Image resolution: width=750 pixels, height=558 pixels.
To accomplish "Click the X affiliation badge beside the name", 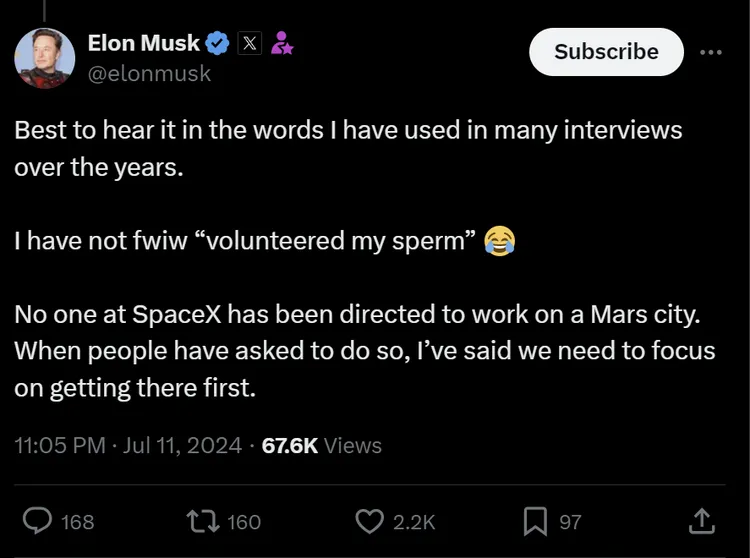I will 251,43.
